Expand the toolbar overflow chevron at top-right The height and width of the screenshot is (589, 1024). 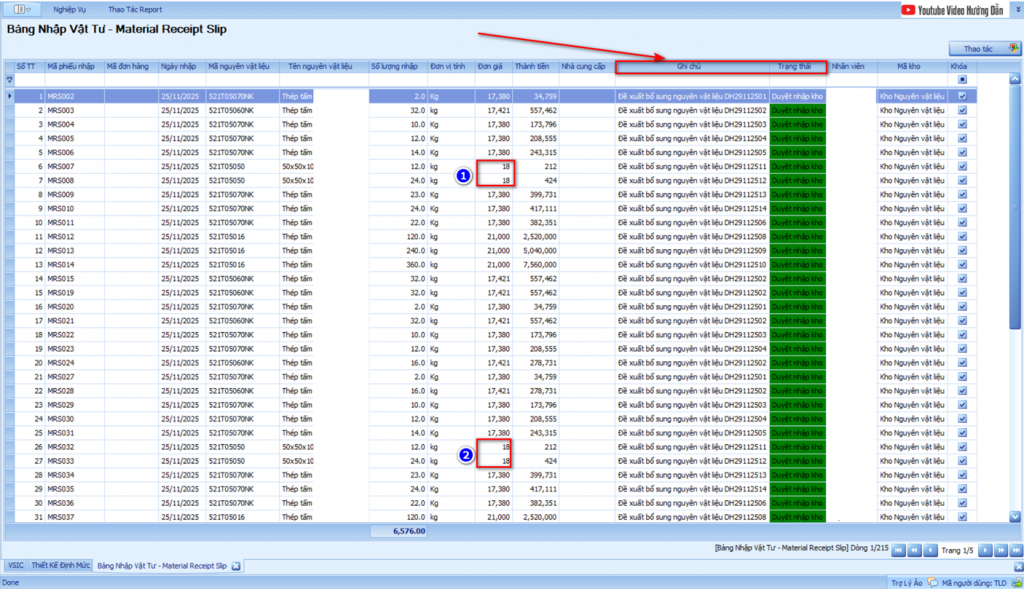click(1017, 10)
